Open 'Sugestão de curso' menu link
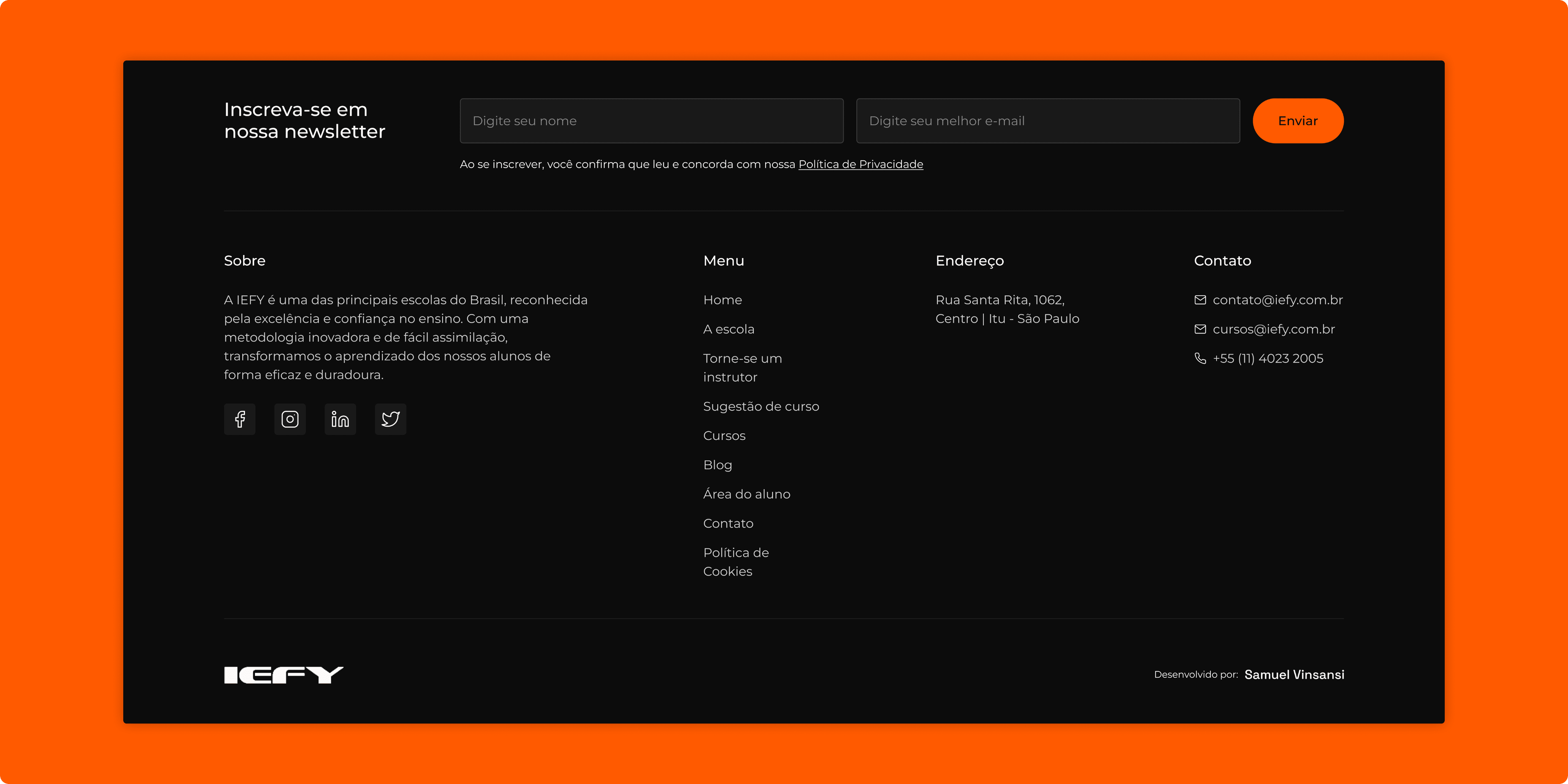 point(761,407)
